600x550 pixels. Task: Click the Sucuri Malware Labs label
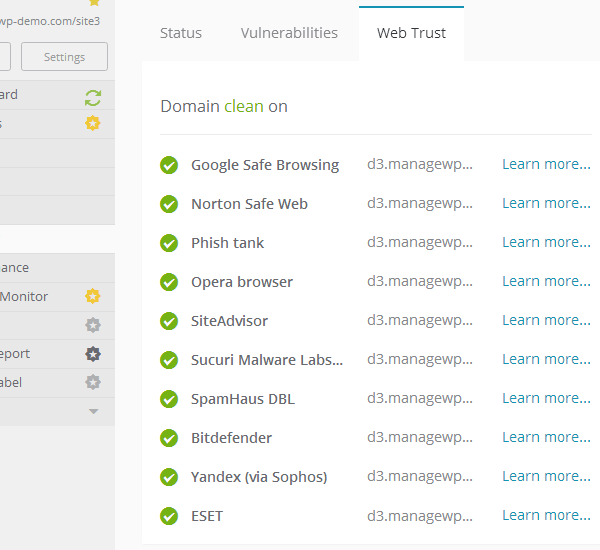(267, 360)
